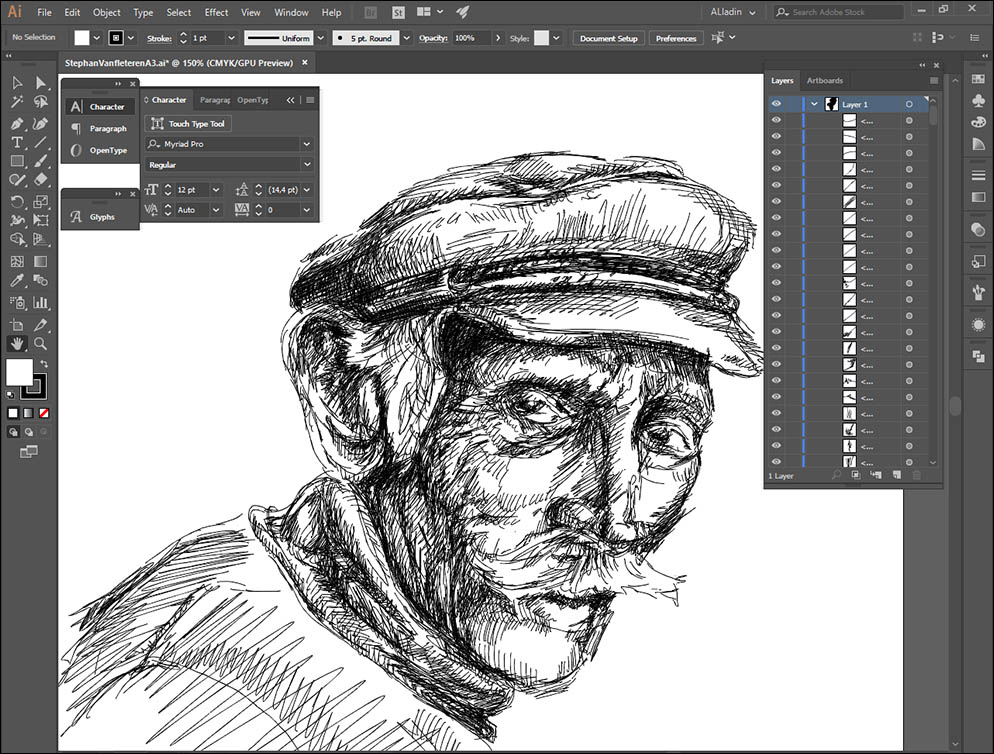
Task: Open Preferences from the control bar
Action: click(x=676, y=38)
